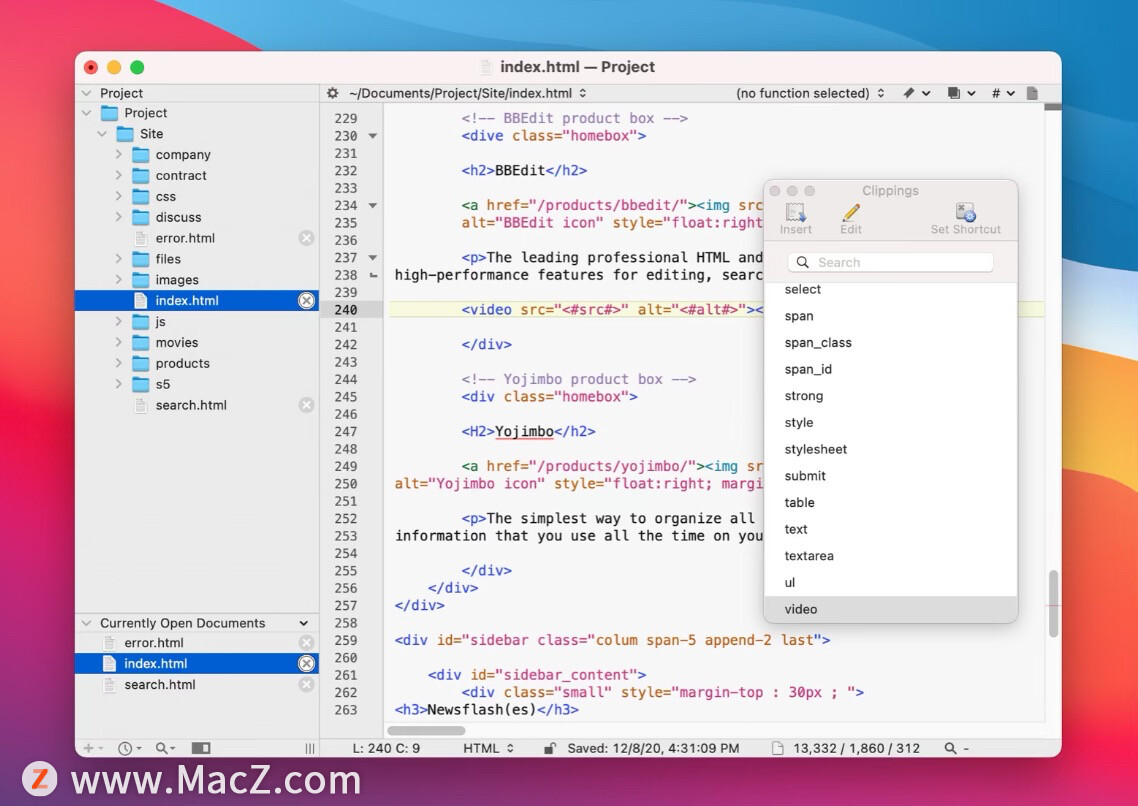This screenshot has width=1138, height=806.
Task: Select the ul clipping
Action: coord(891,583)
